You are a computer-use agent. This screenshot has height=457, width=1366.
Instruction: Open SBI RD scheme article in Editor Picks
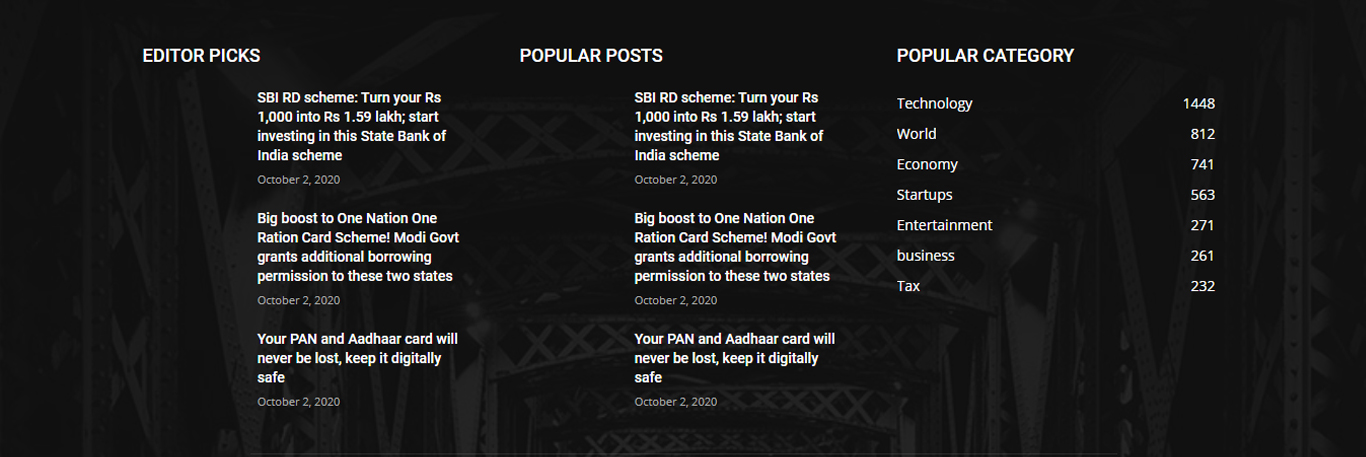click(351, 126)
